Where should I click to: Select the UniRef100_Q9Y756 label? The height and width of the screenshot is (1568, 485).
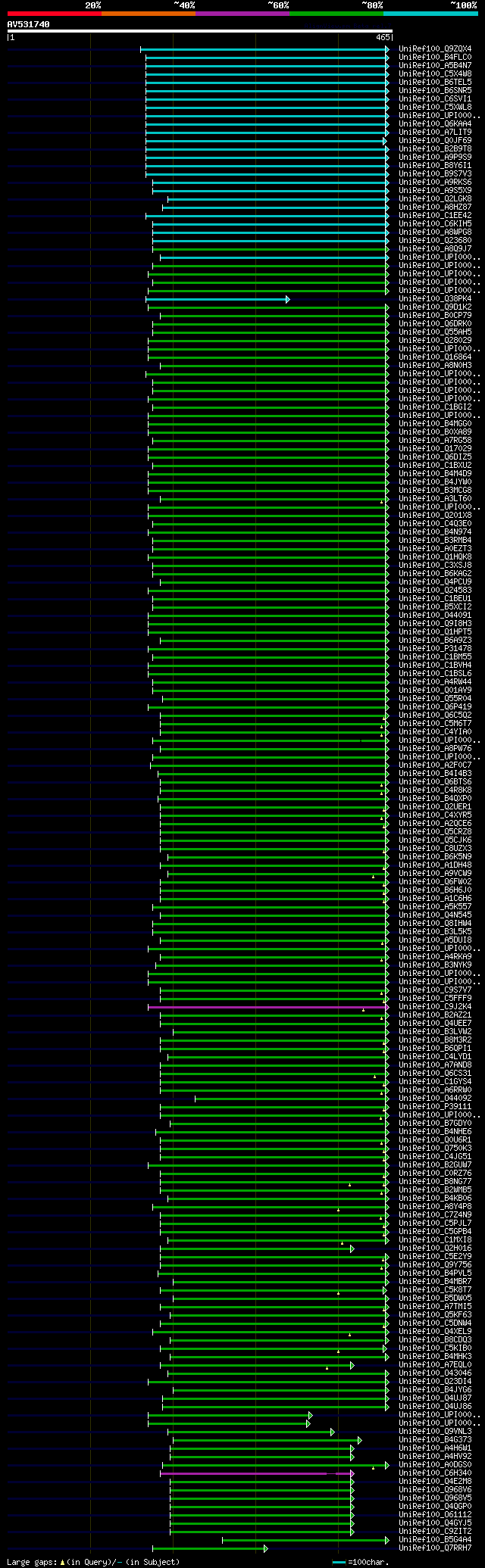tap(435, 1265)
